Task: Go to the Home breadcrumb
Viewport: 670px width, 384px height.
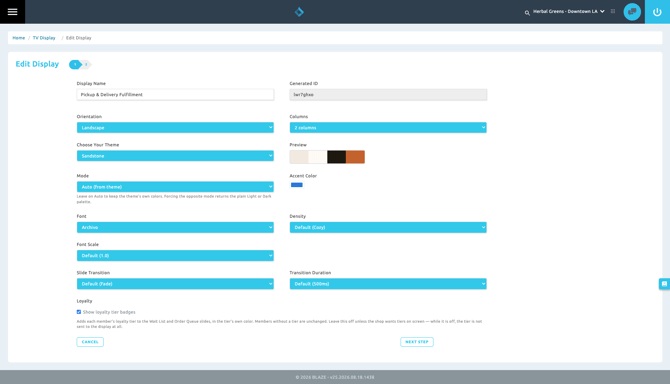Action: point(18,38)
